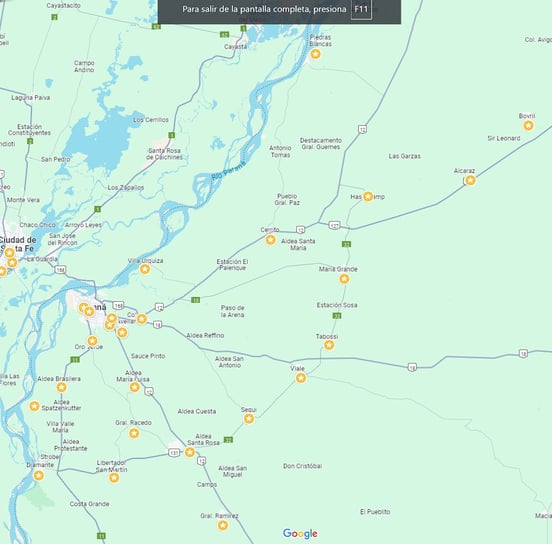Select the Cayastá town label
The image size is (552, 544).
pyautogui.click(x=236, y=46)
